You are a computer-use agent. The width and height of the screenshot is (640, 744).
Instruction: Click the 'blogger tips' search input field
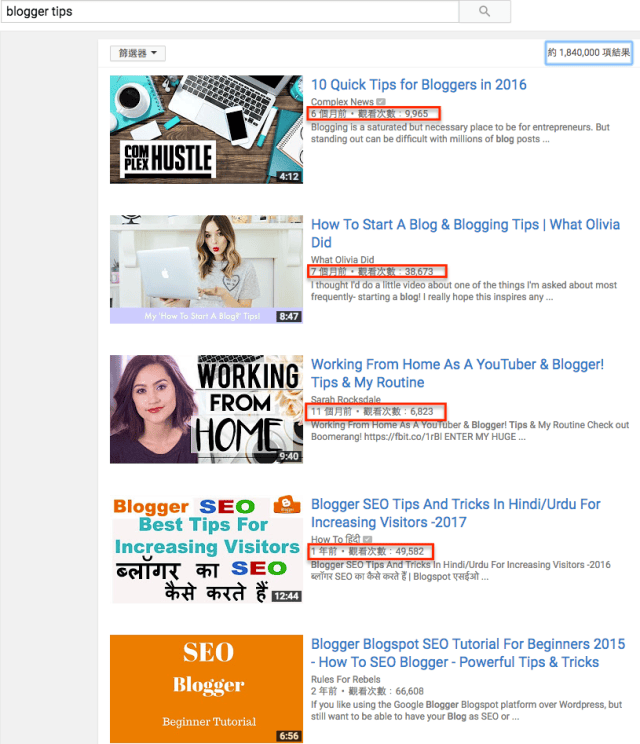point(230,11)
